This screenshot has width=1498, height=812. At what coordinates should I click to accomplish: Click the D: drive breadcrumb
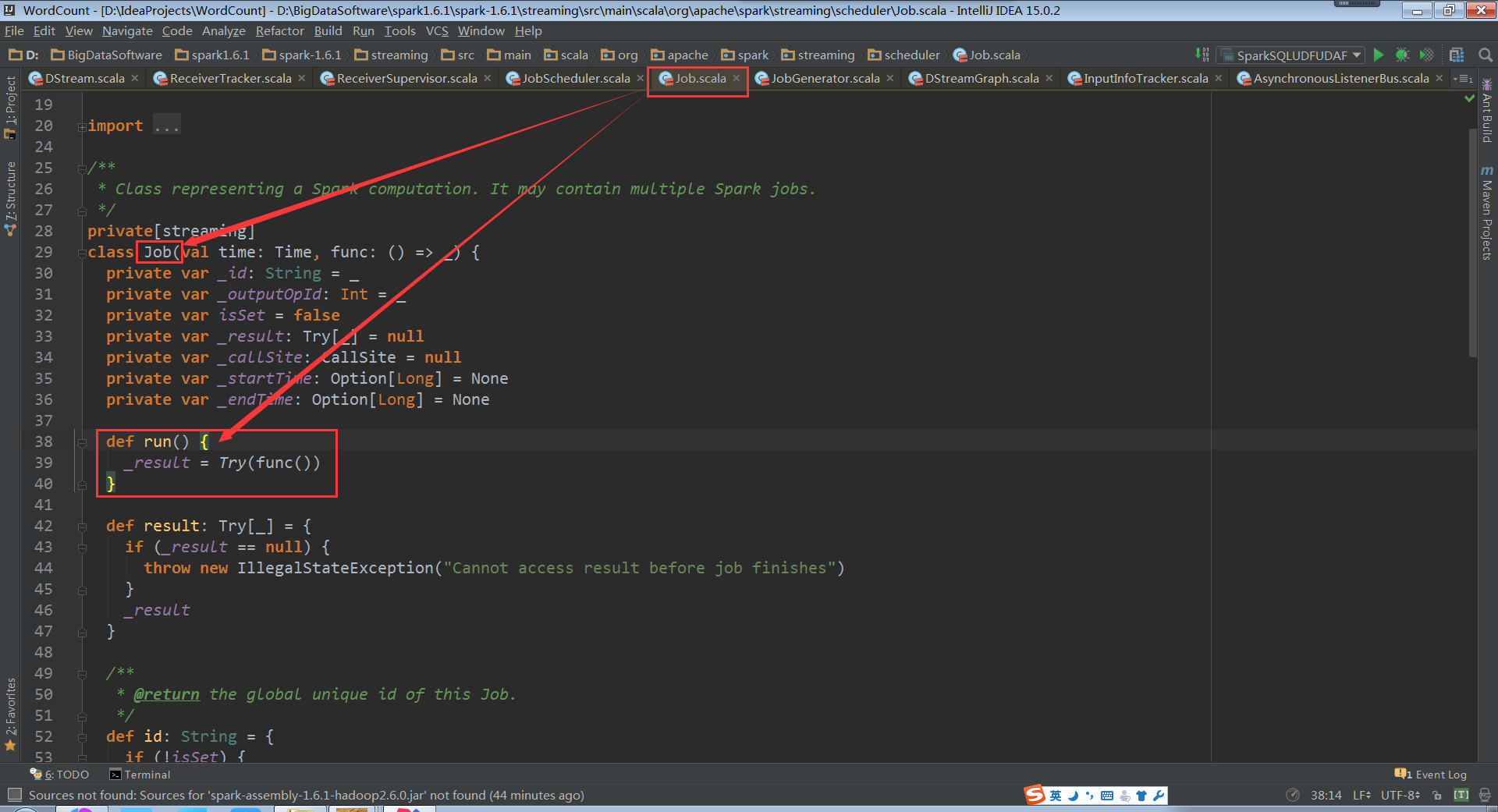[x=23, y=55]
